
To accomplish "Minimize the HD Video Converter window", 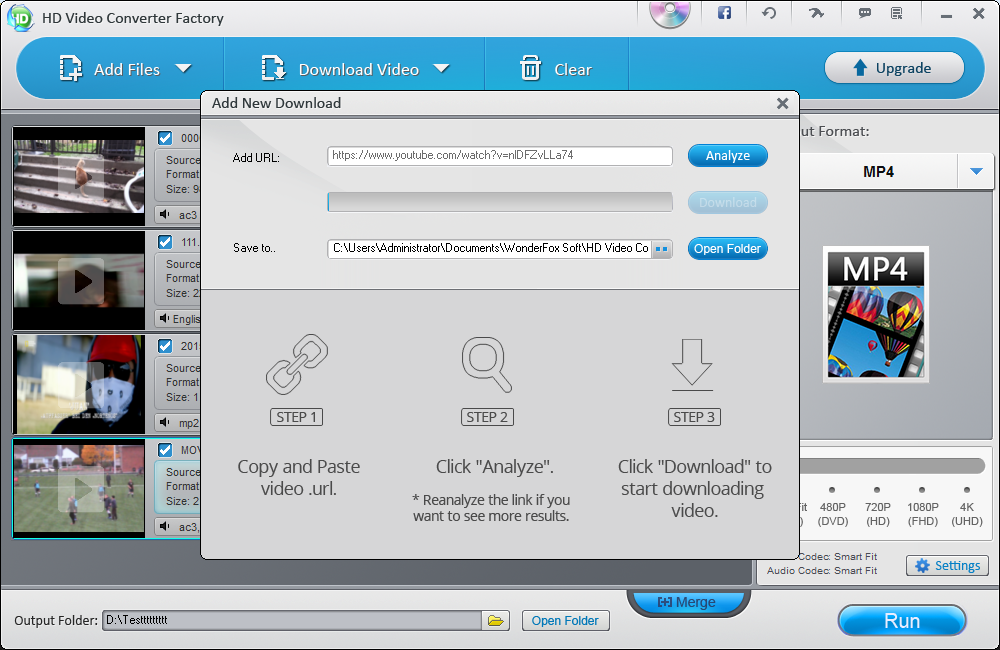I will click(946, 14).
